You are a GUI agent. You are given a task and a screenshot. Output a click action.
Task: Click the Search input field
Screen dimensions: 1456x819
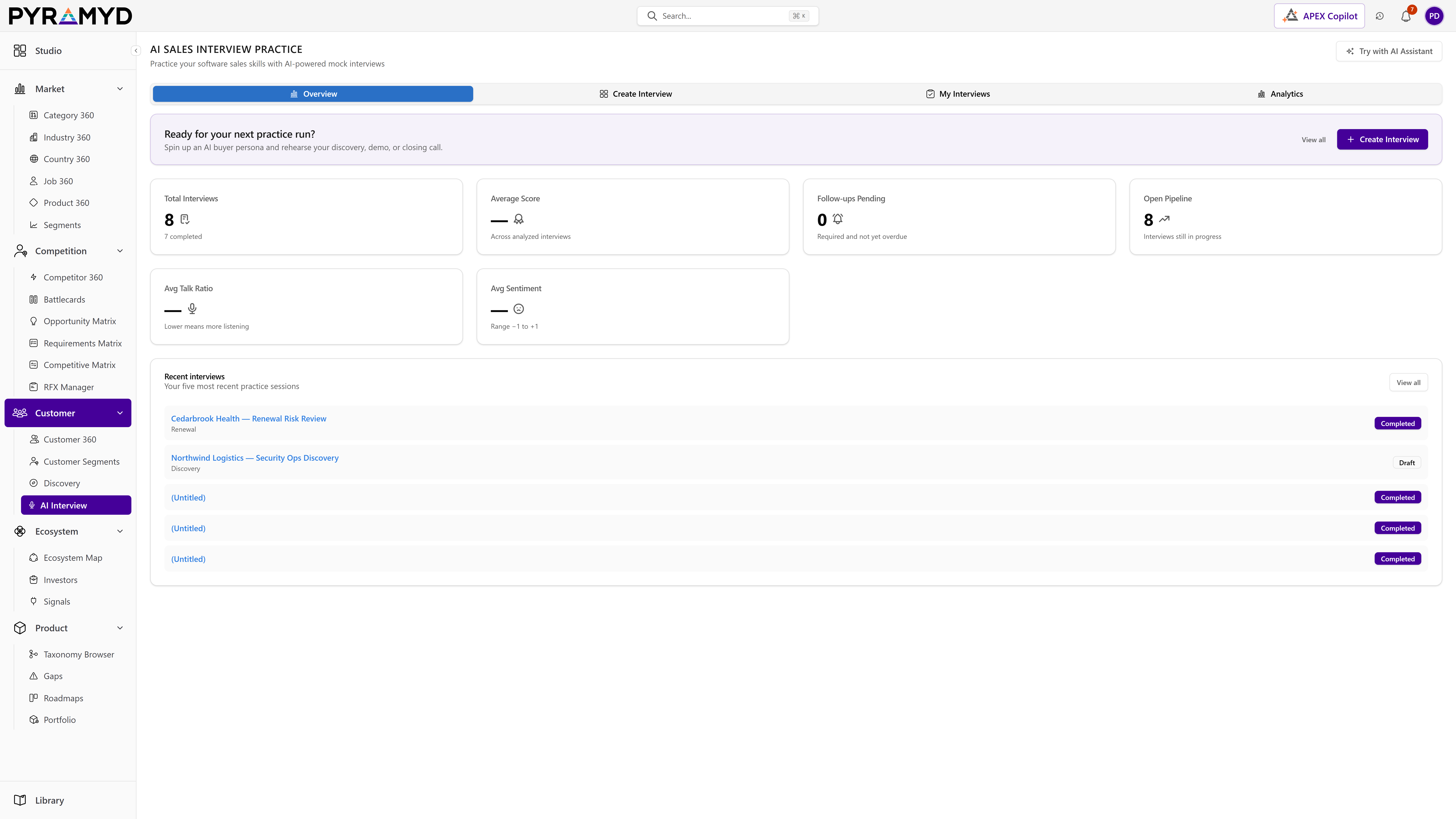tap(727, 16)
